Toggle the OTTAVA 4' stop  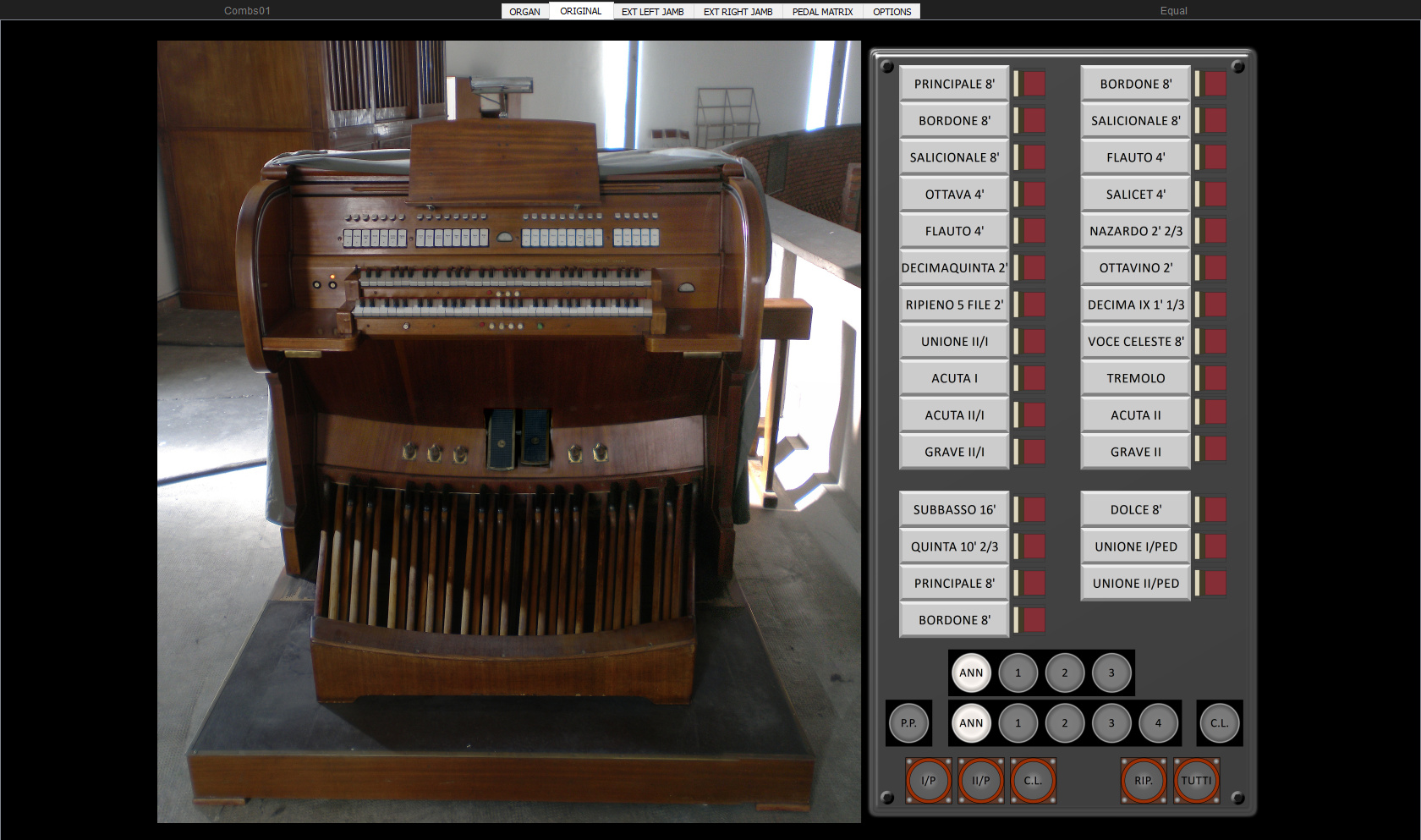(954, 194)
